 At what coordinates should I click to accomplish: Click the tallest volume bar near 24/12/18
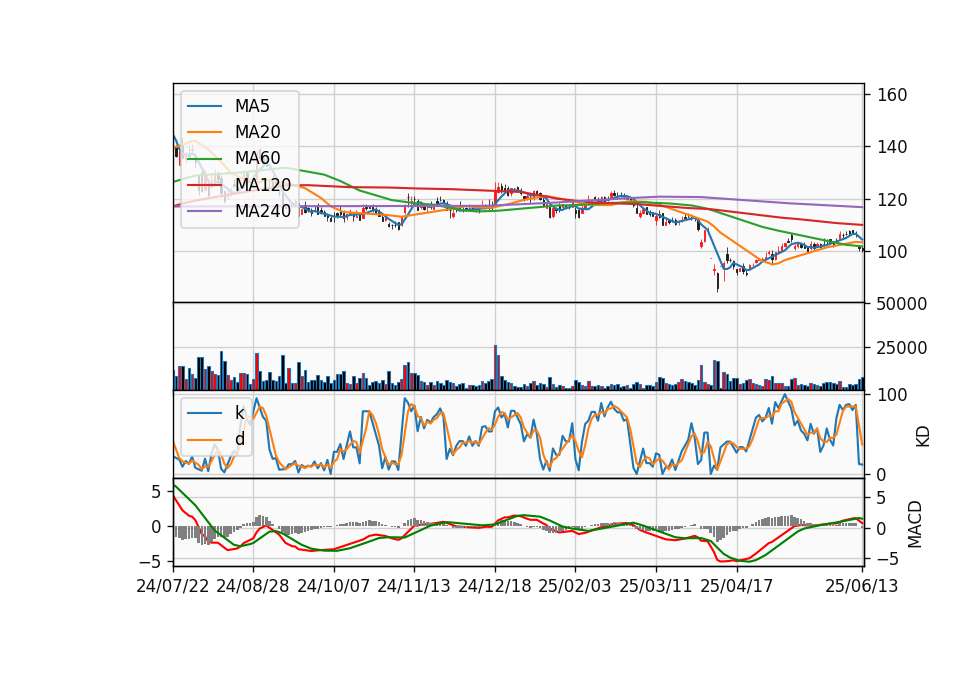(x=495, y=368)
